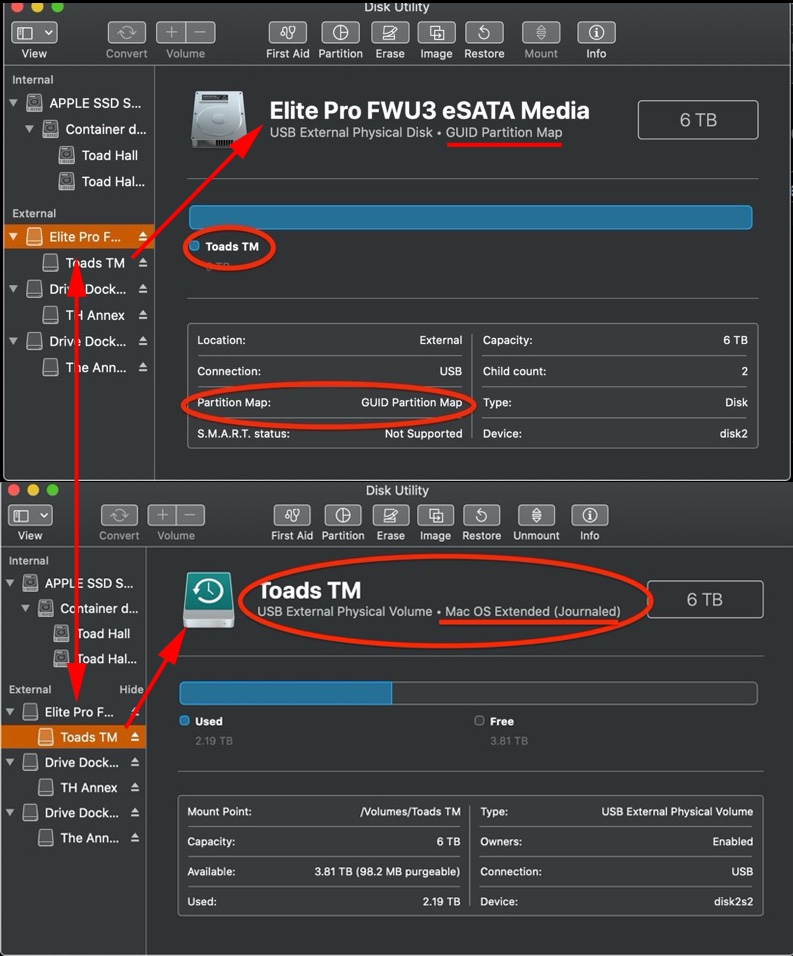Eject The Ann... volume in top window sidebar
This screenshot has width=793, height=956.
(143, 368)
